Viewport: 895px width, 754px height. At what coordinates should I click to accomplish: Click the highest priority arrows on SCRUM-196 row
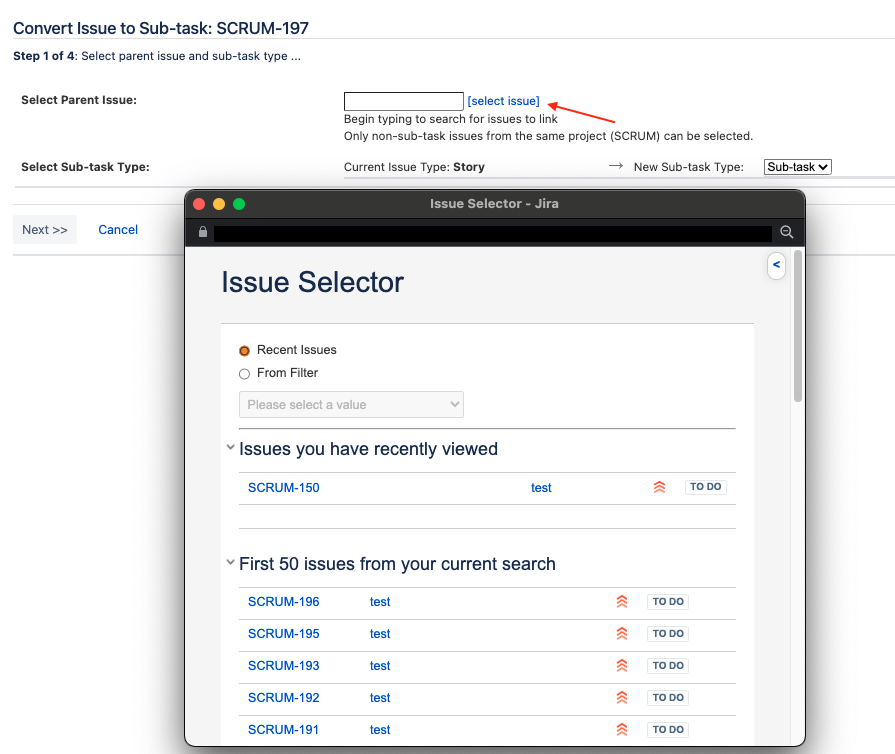622,601
